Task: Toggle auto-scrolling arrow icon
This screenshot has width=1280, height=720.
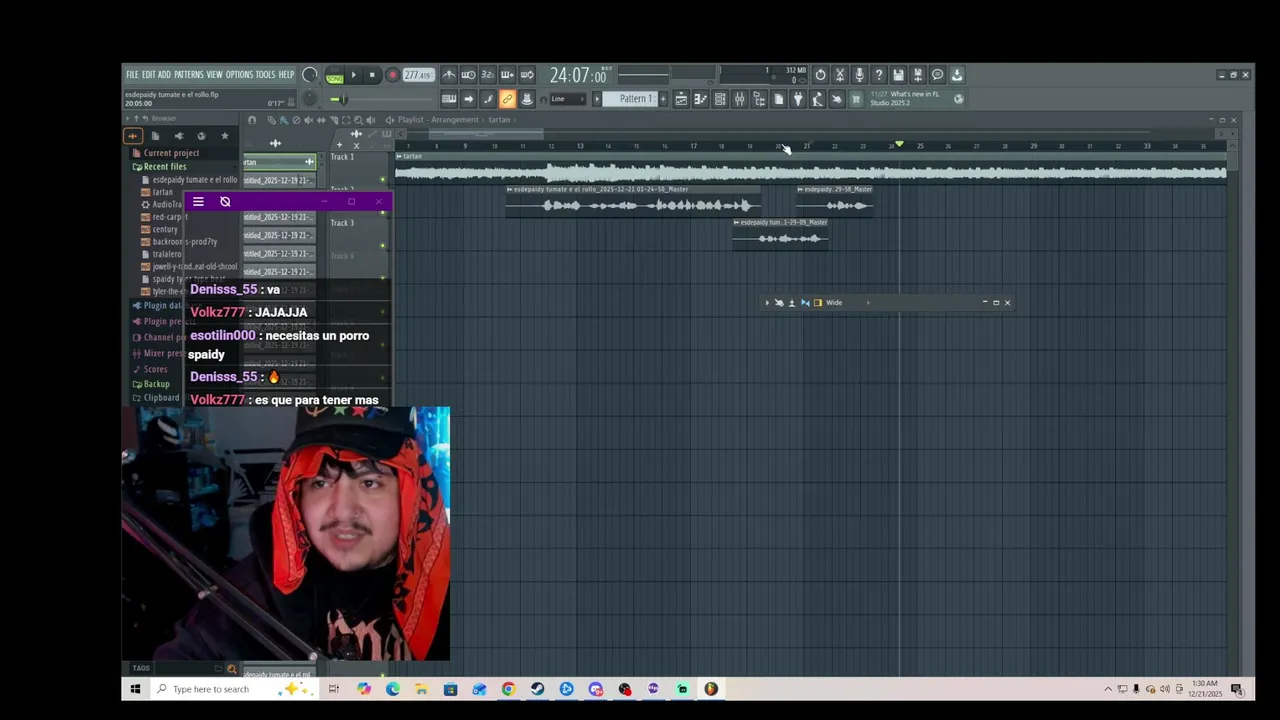Action: point(468,99)
